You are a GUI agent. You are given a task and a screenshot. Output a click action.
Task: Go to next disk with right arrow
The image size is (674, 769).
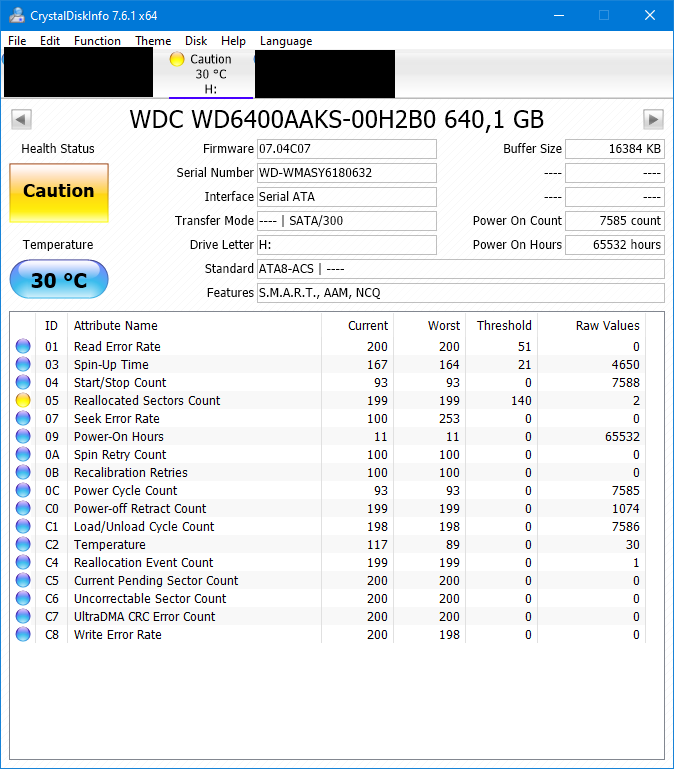[x=653, y=119]
